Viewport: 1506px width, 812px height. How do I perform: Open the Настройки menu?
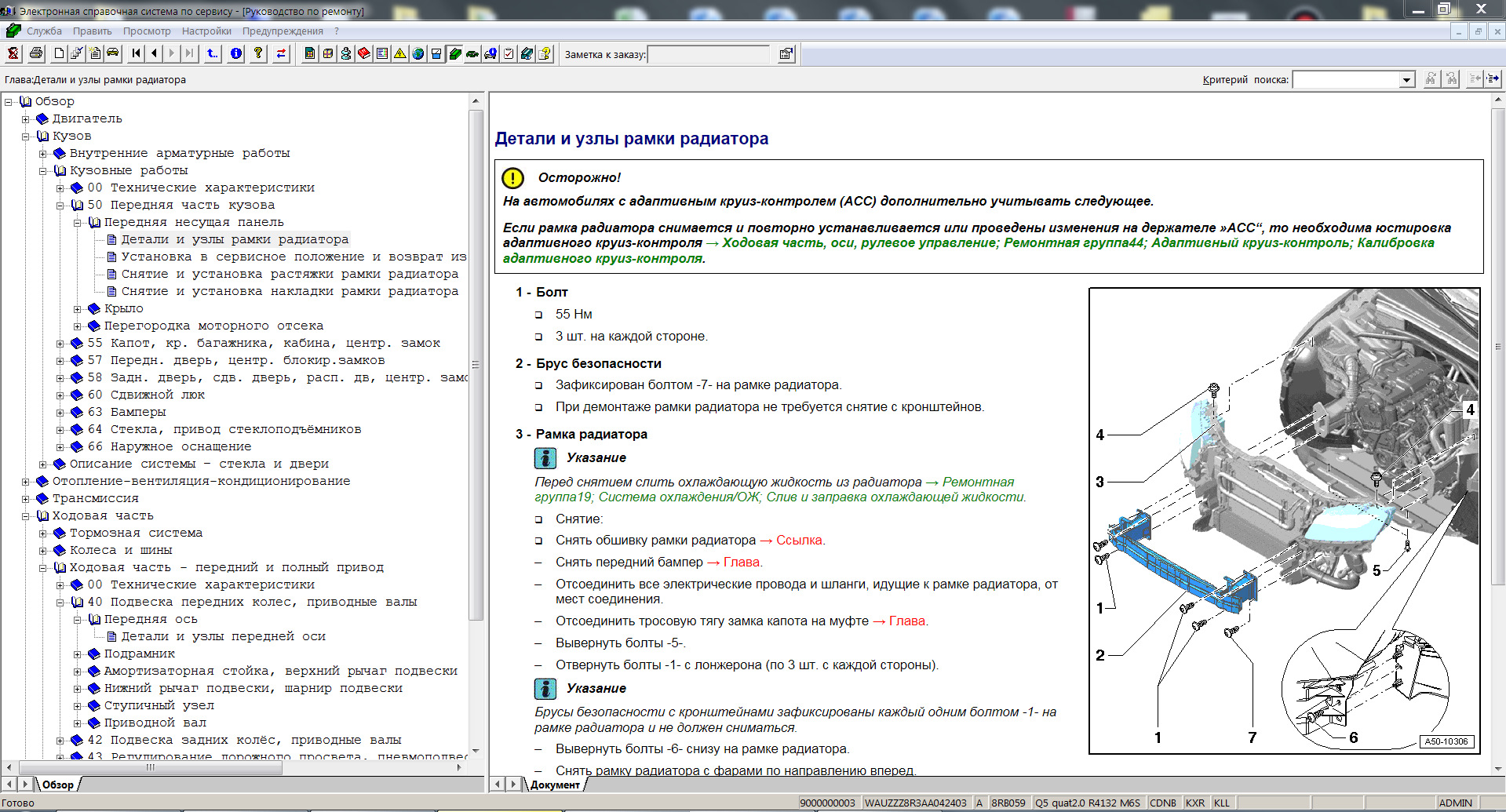tap(206, 31)
